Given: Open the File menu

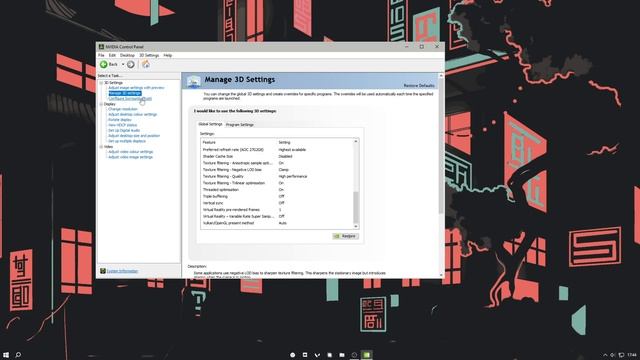Looking at the screenshot, I should [101, 55].
